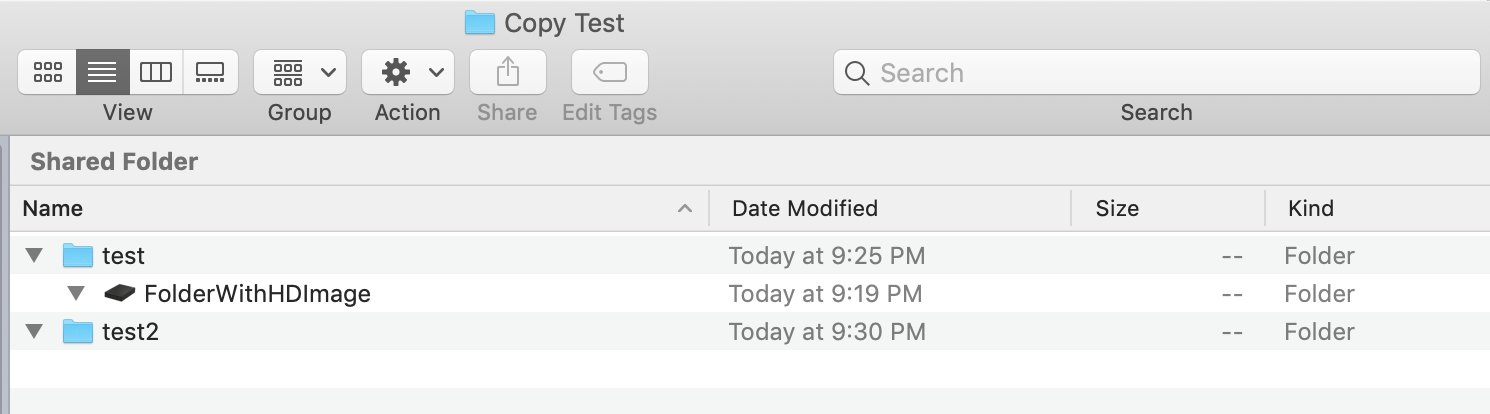Sort by the Date Modified column header
The image size is (1490, 414).
pos(890,208)
